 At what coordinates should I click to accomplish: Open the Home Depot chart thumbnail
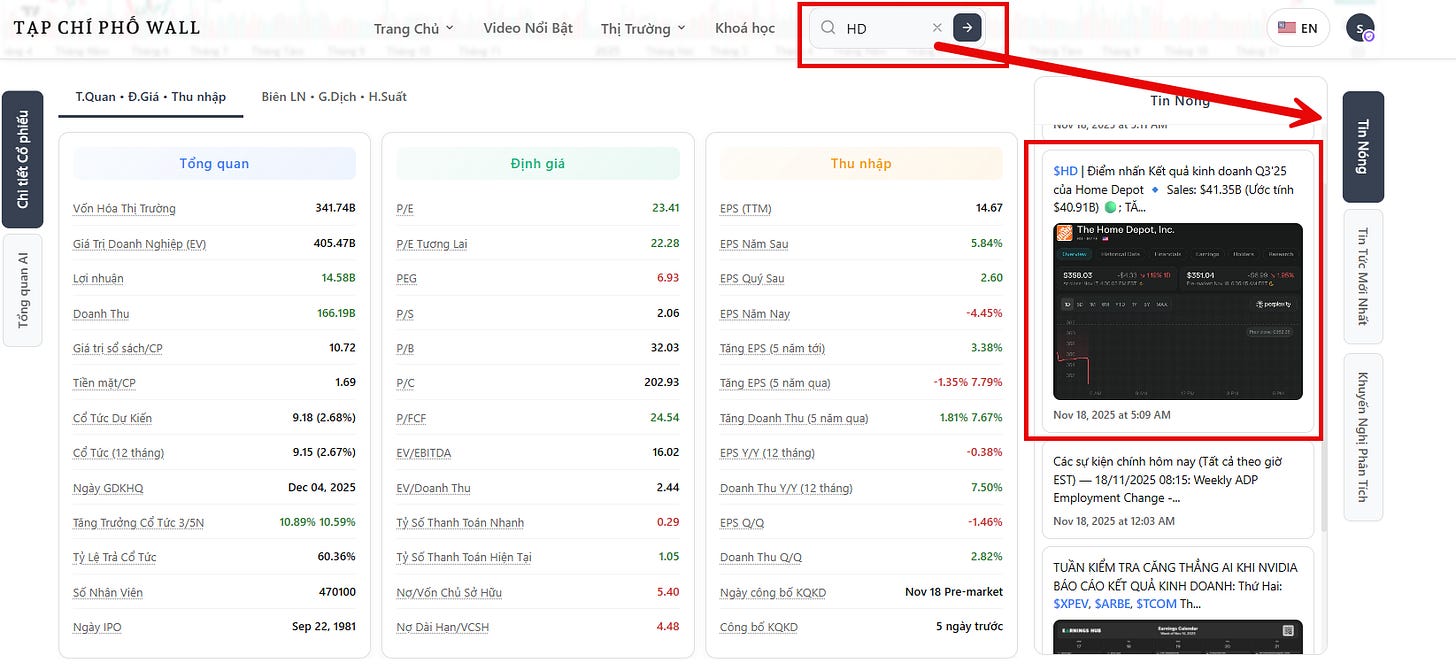(1177, 311)
